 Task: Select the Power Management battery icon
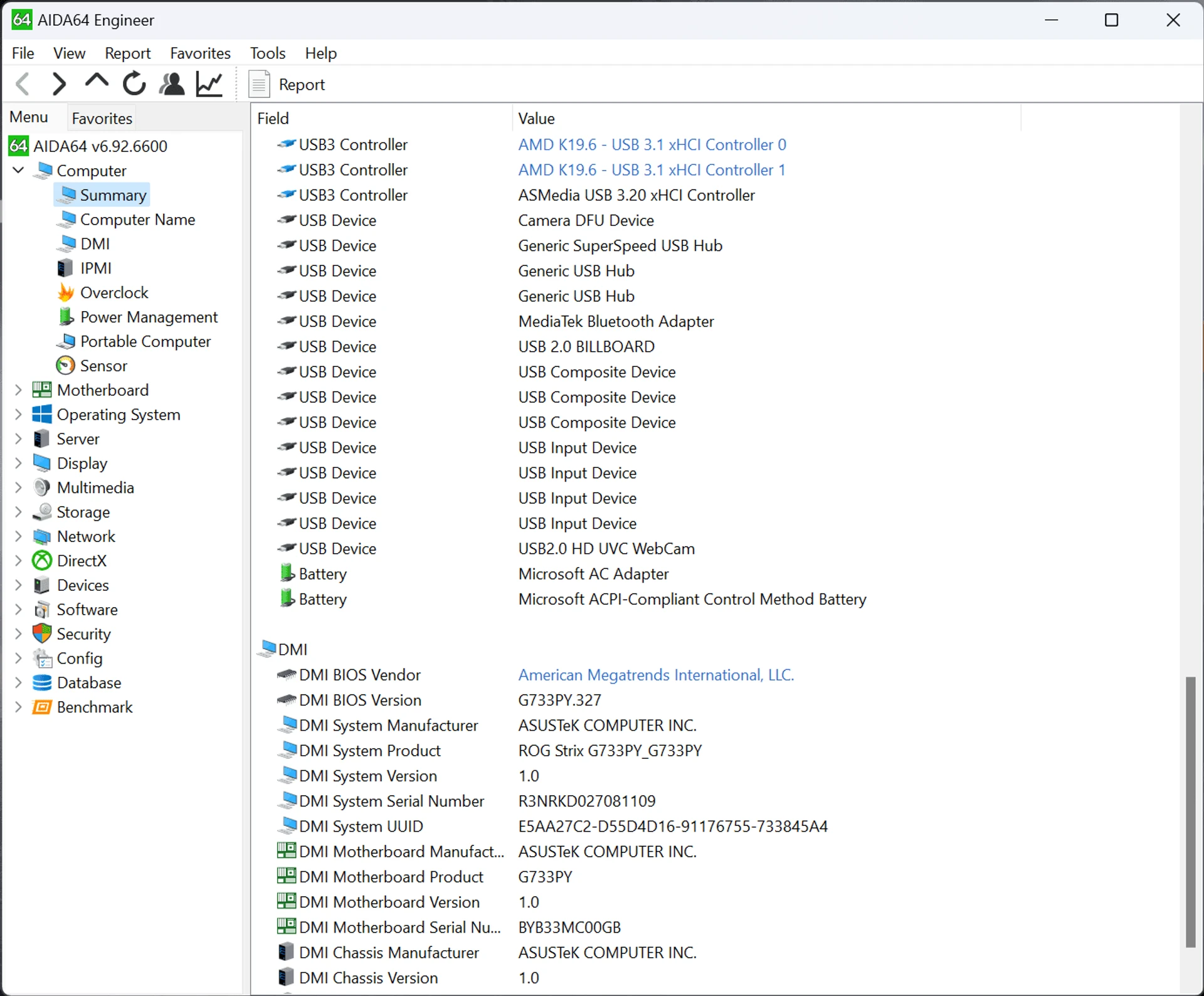pos(66,317)
